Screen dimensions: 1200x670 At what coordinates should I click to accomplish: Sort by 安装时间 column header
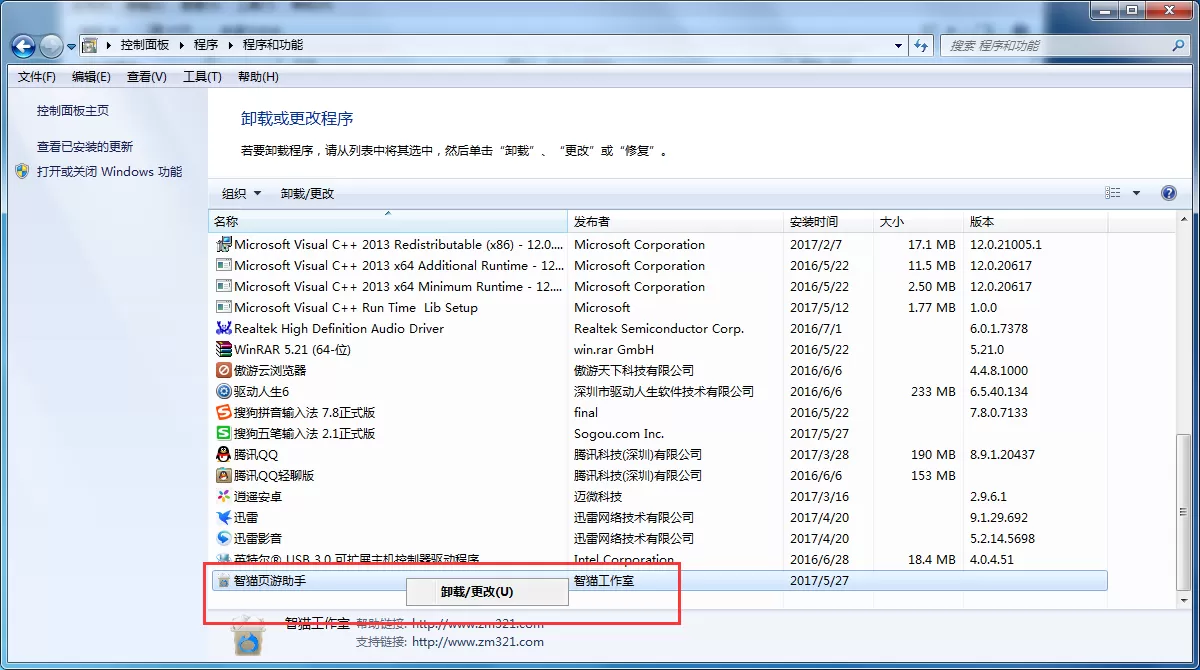click(x=829, y=222)
